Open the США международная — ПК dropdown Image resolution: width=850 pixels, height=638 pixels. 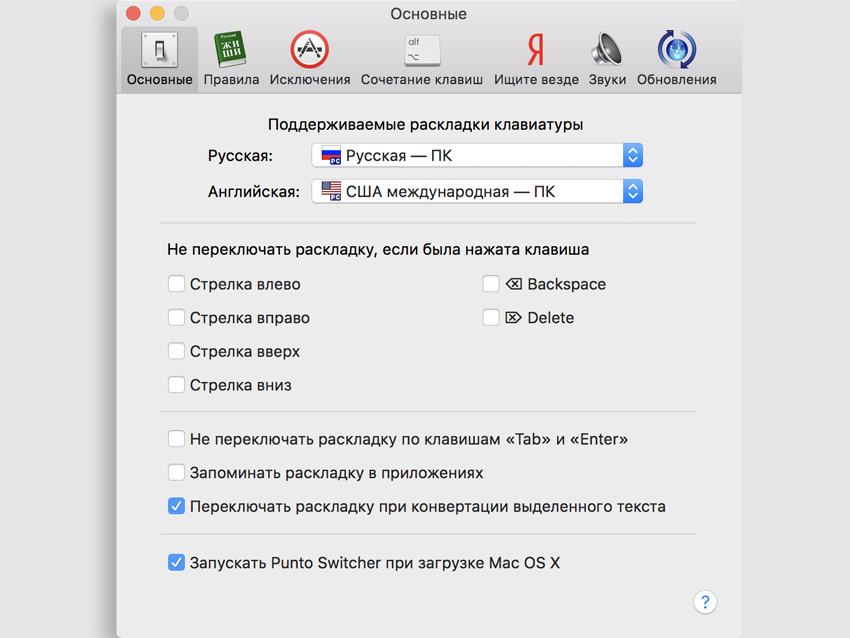[477, 191]
